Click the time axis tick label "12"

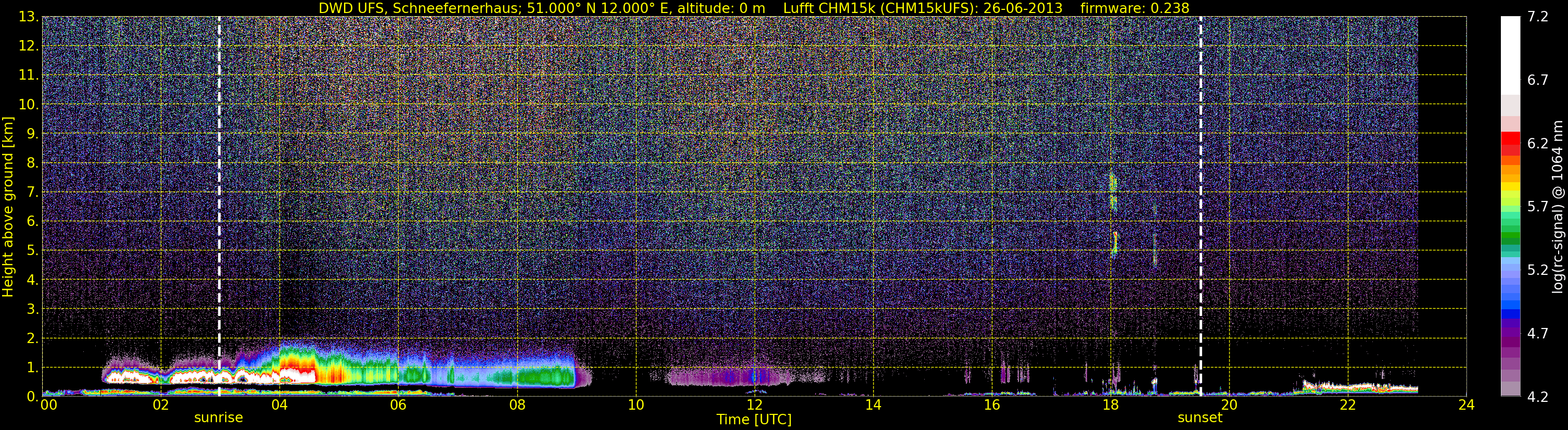click(754, 405)
